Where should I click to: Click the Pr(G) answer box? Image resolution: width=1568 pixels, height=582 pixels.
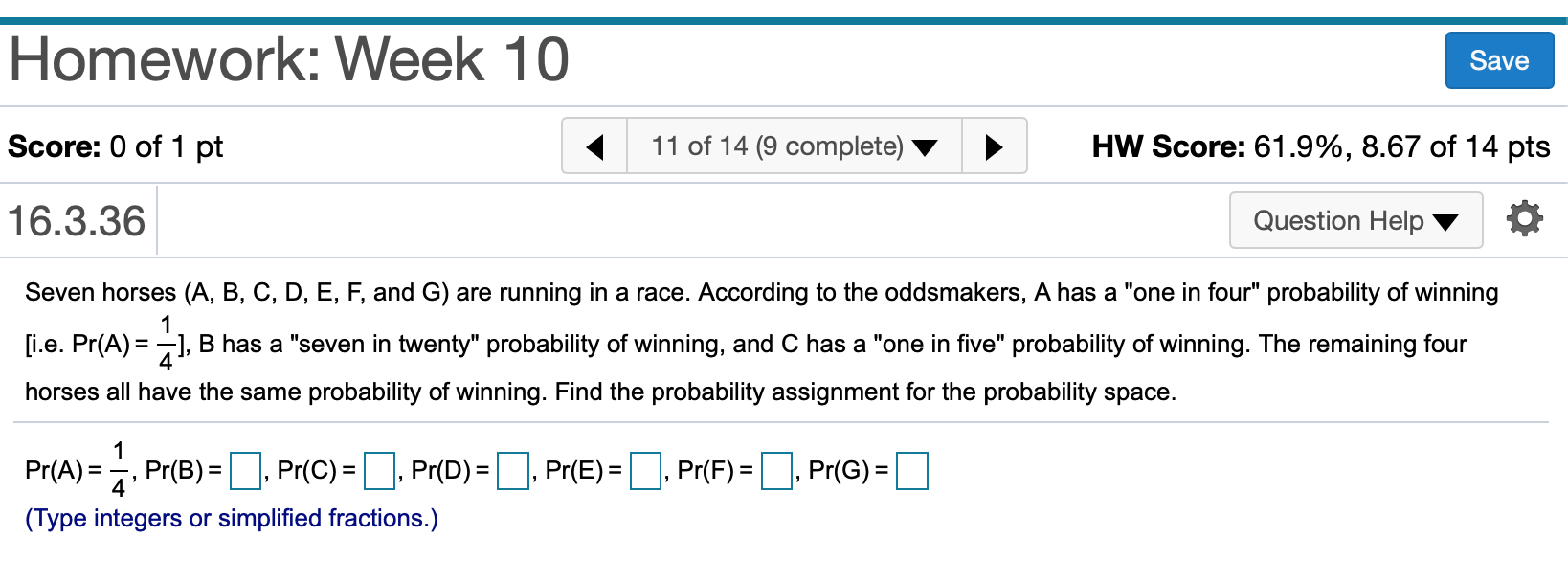pos(912,470)
